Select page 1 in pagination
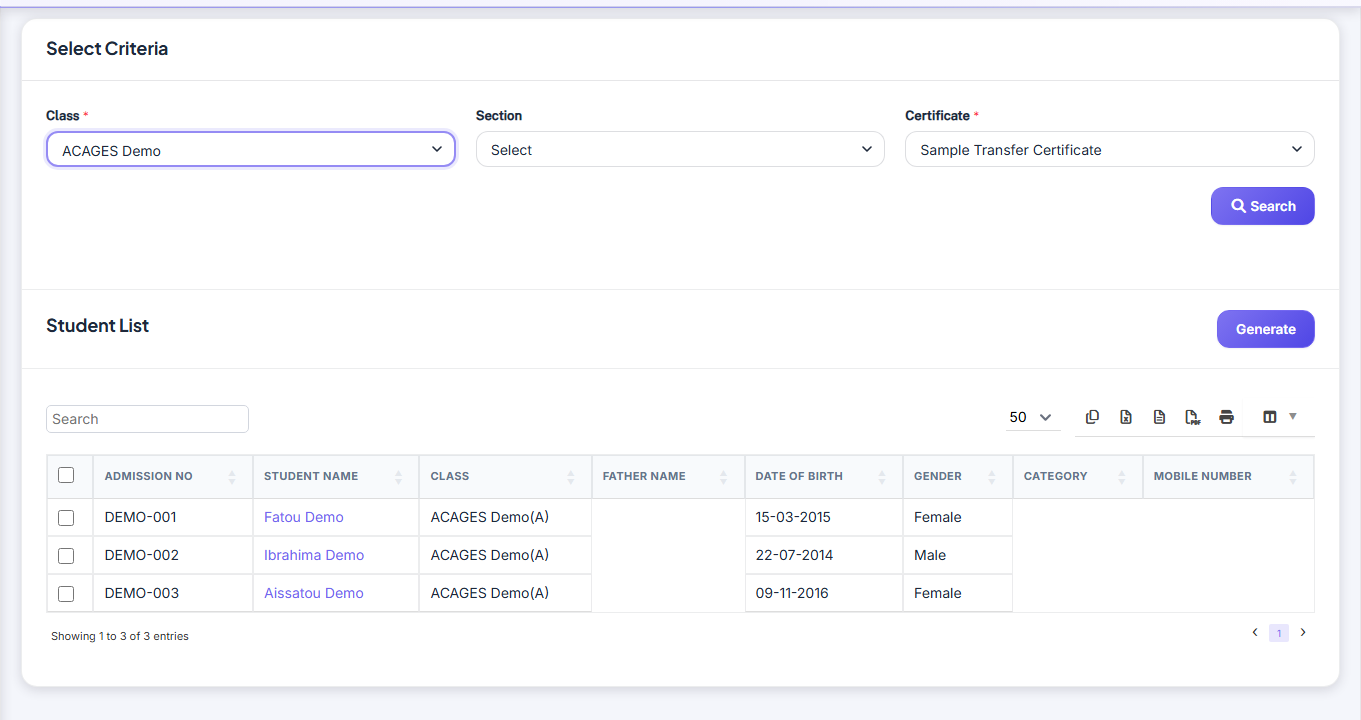 [1279, 633]
